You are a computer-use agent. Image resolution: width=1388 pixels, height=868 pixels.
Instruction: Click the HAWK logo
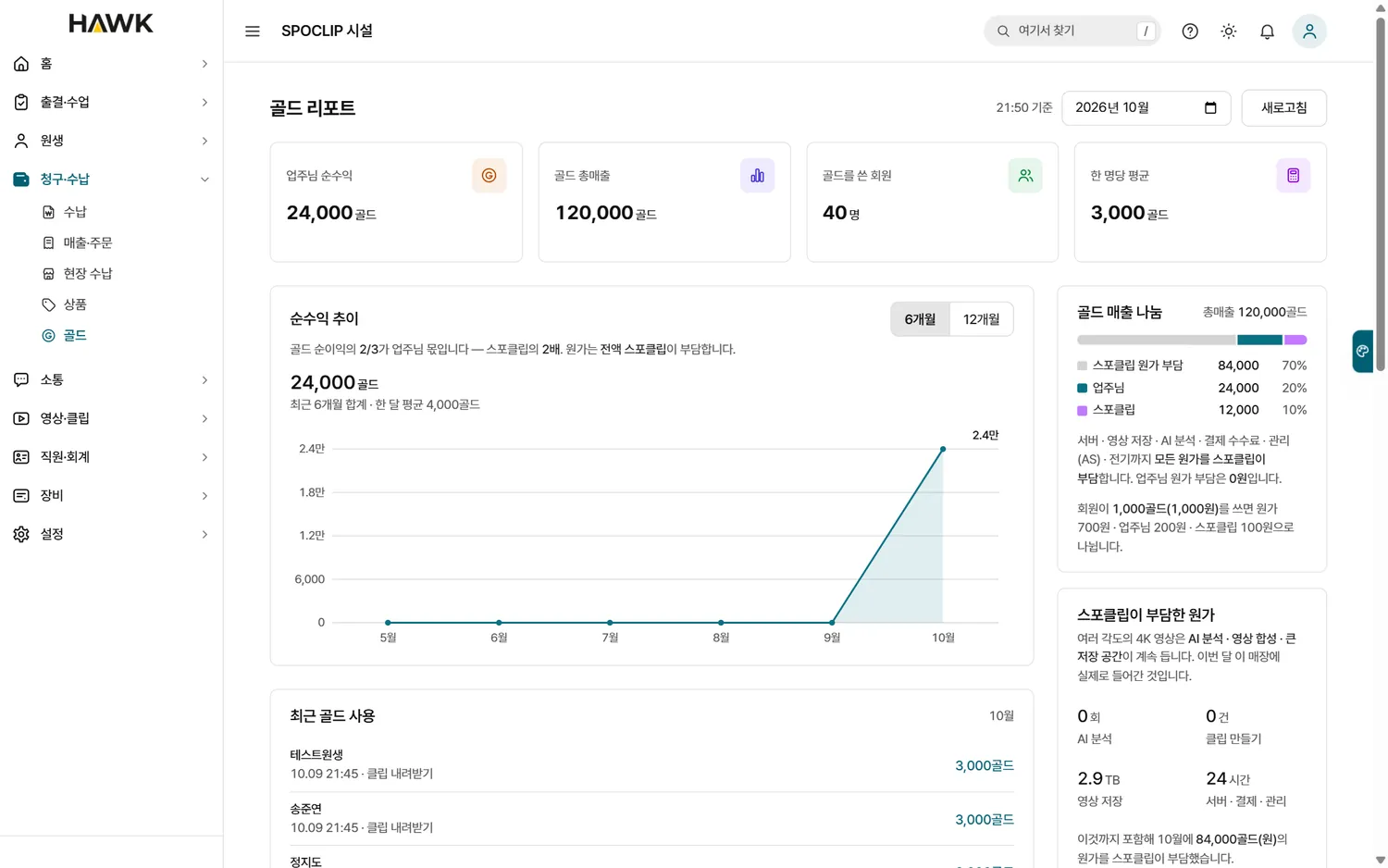pos(111,24)
